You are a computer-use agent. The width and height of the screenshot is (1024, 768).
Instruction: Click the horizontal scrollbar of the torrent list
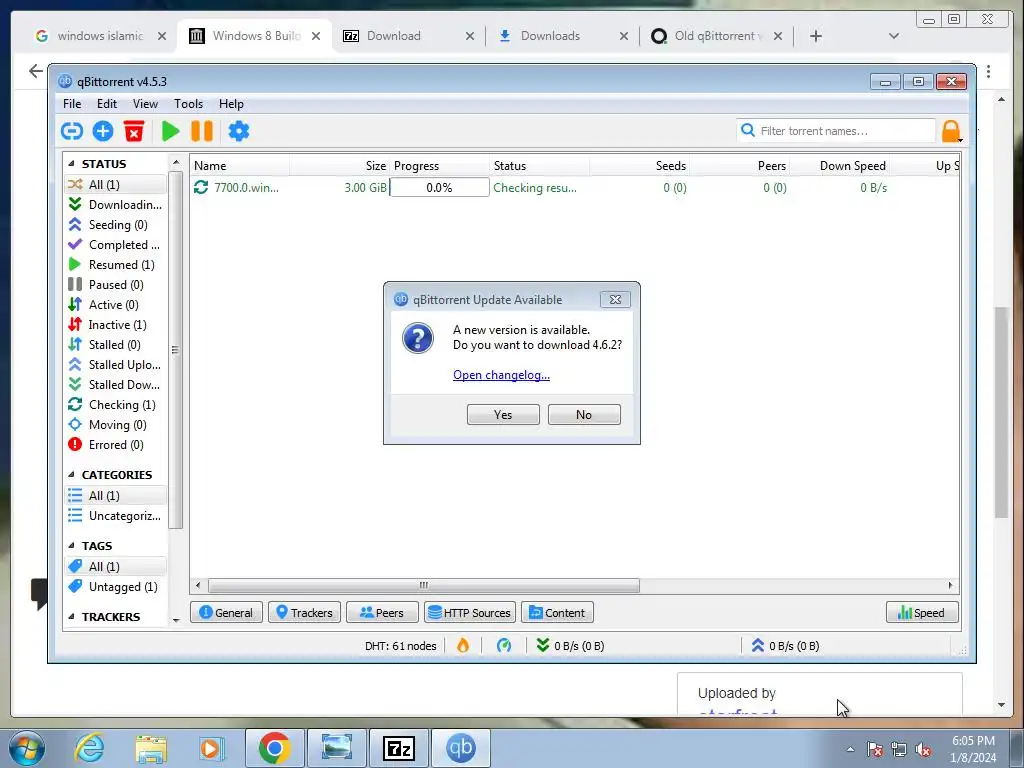pyautogui.click(x=423, y=585)
